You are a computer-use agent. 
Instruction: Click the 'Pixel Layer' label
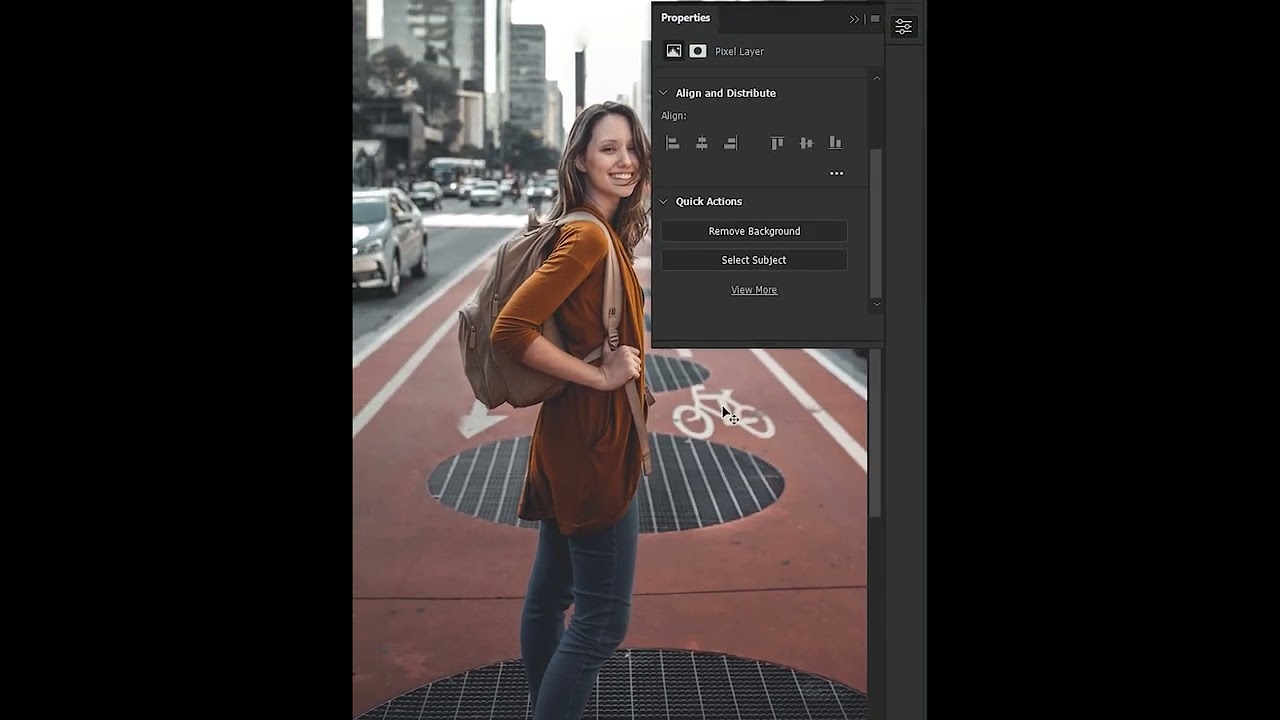point(739,51)
